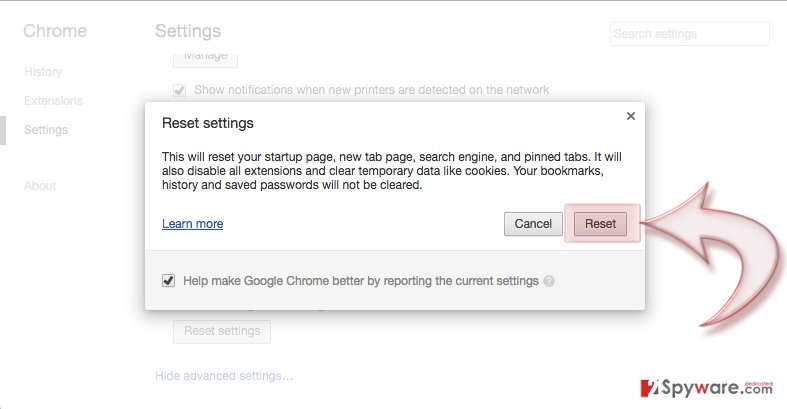The width and height of the screenshot is (787, 409).
Task: Toggle Show notifications for new printers checkbox
Action: tap(179, 90)
